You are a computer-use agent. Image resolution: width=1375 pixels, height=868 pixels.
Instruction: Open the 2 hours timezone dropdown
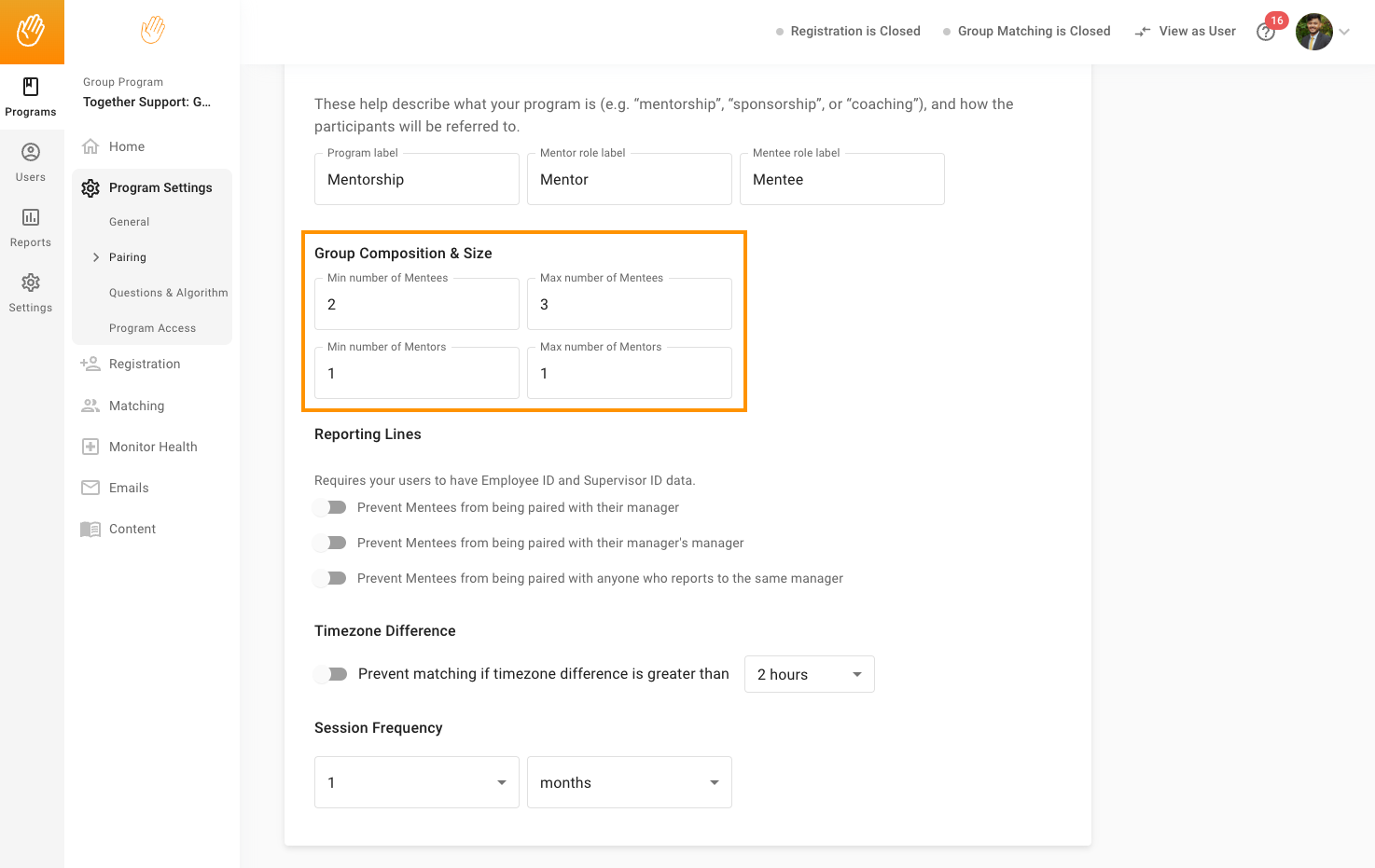(x=810, y=674)
